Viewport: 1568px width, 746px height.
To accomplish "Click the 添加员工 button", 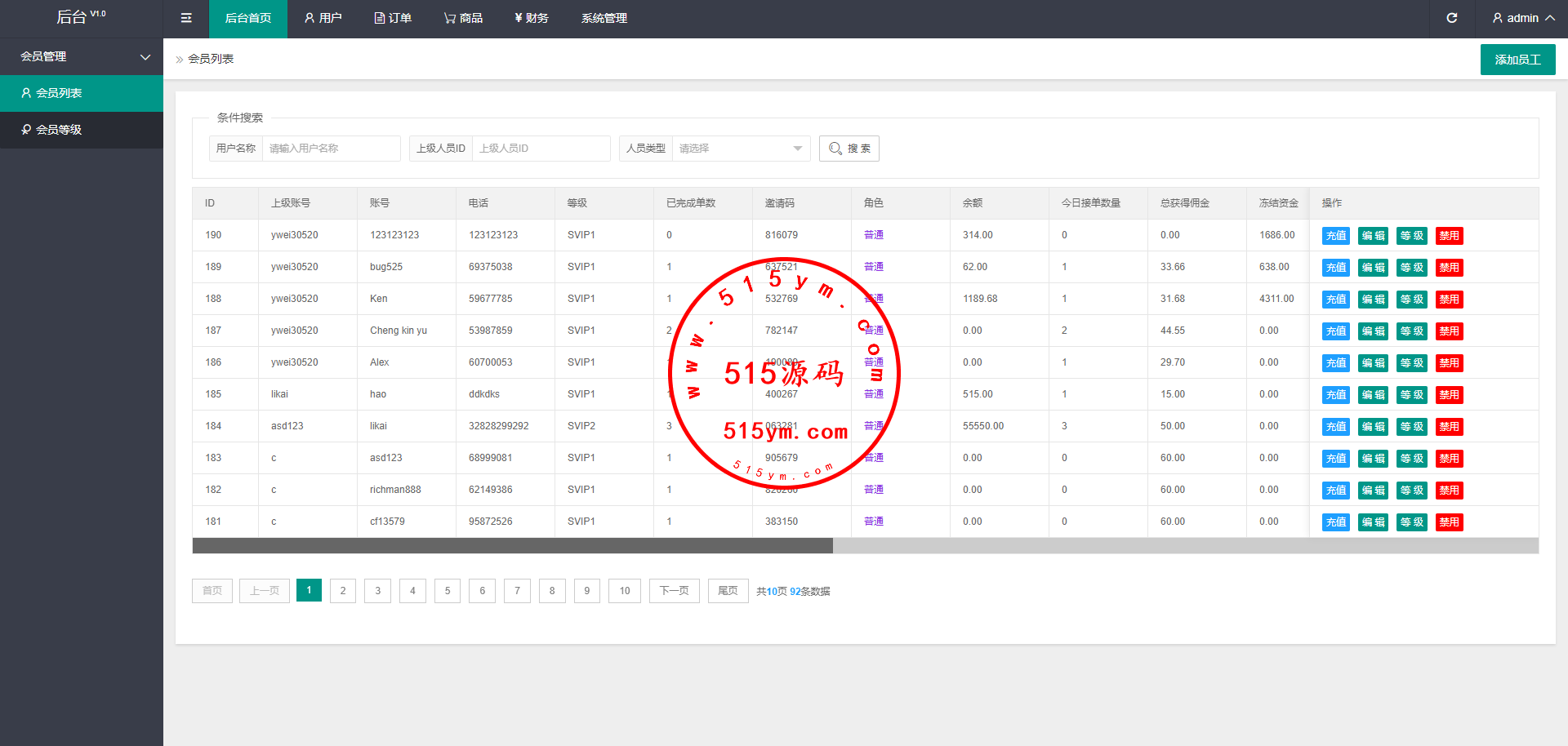I will (1517, 60).
